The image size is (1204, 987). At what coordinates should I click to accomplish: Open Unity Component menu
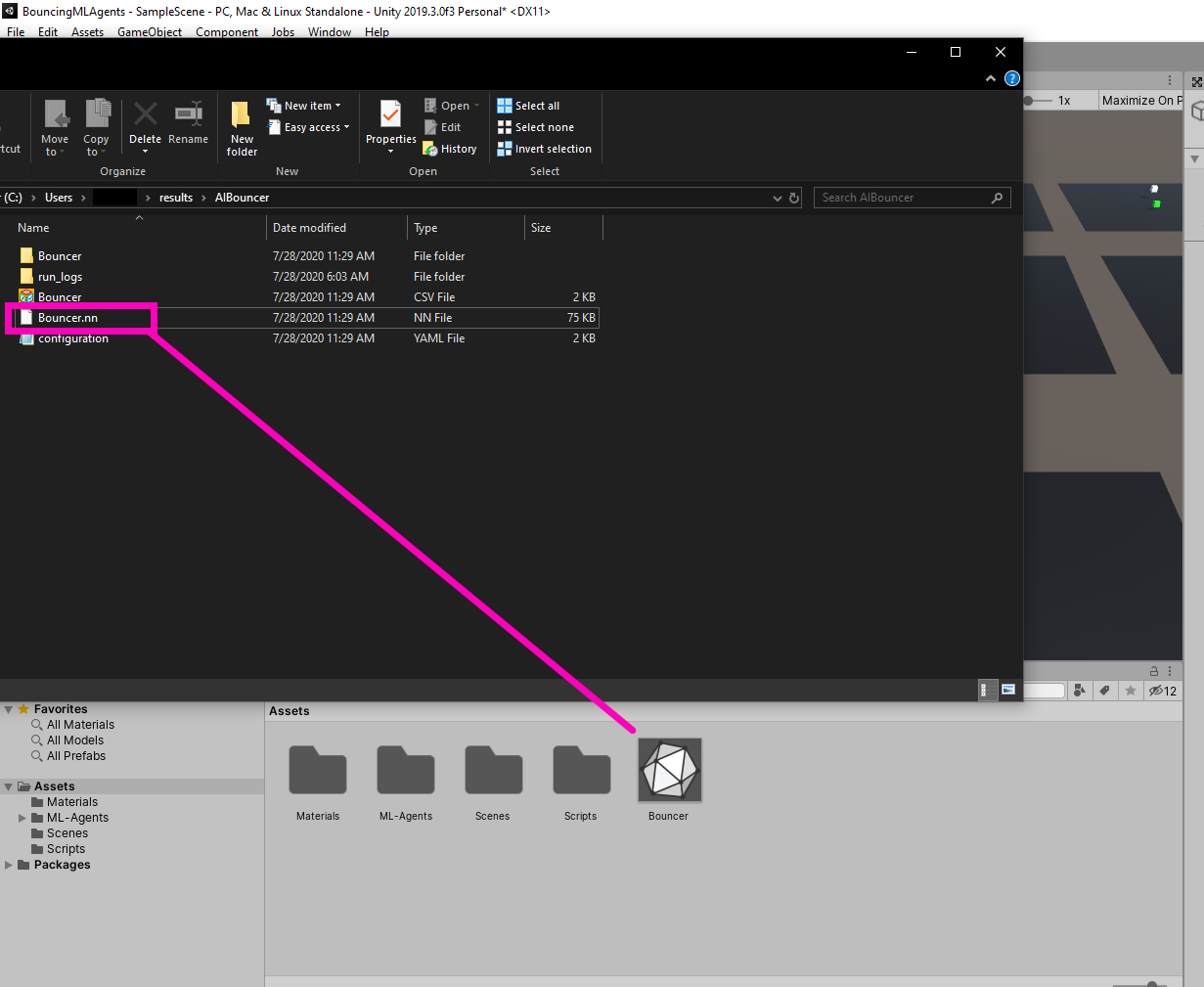[x=227, y=32]
